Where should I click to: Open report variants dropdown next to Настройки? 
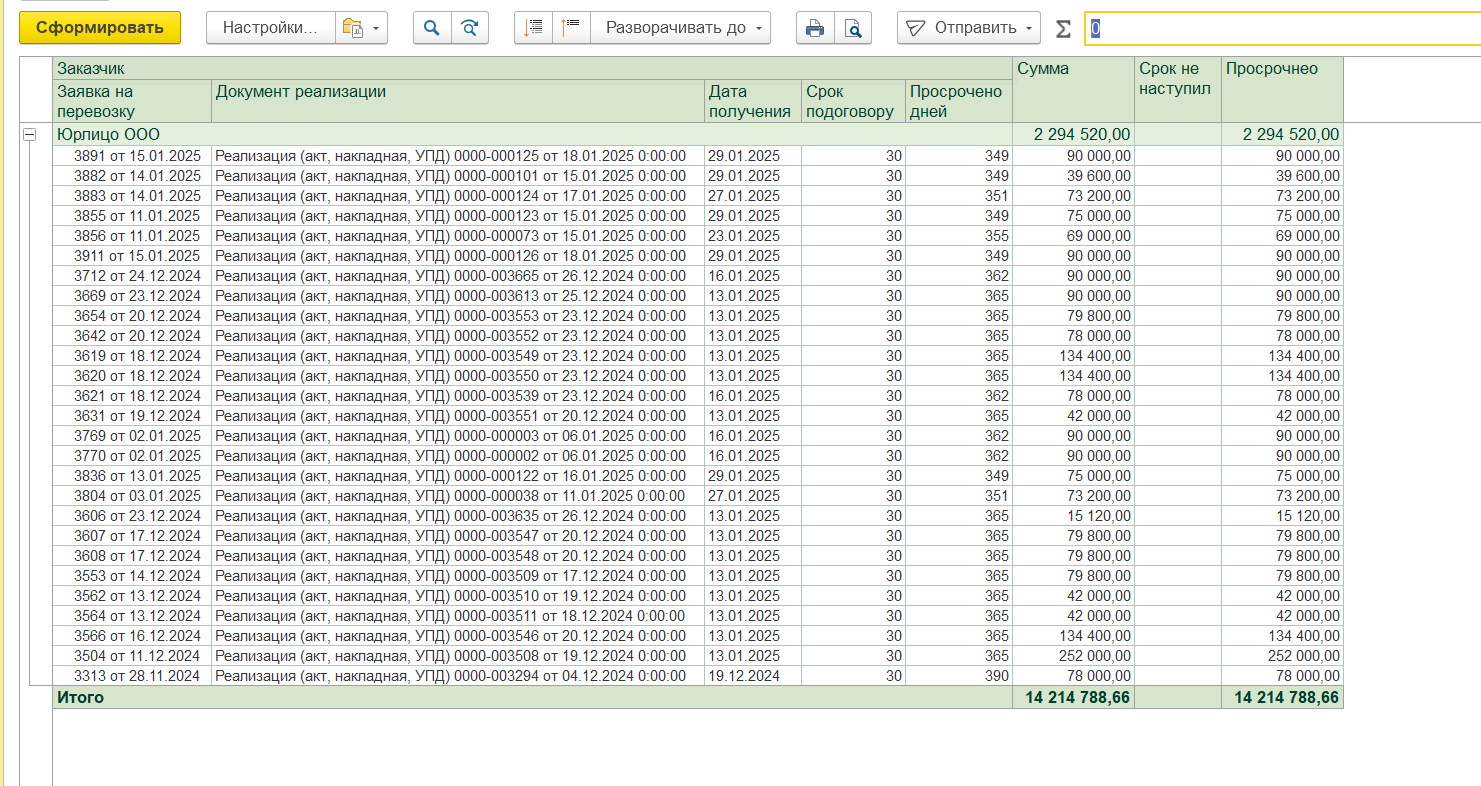pos(361,28)
